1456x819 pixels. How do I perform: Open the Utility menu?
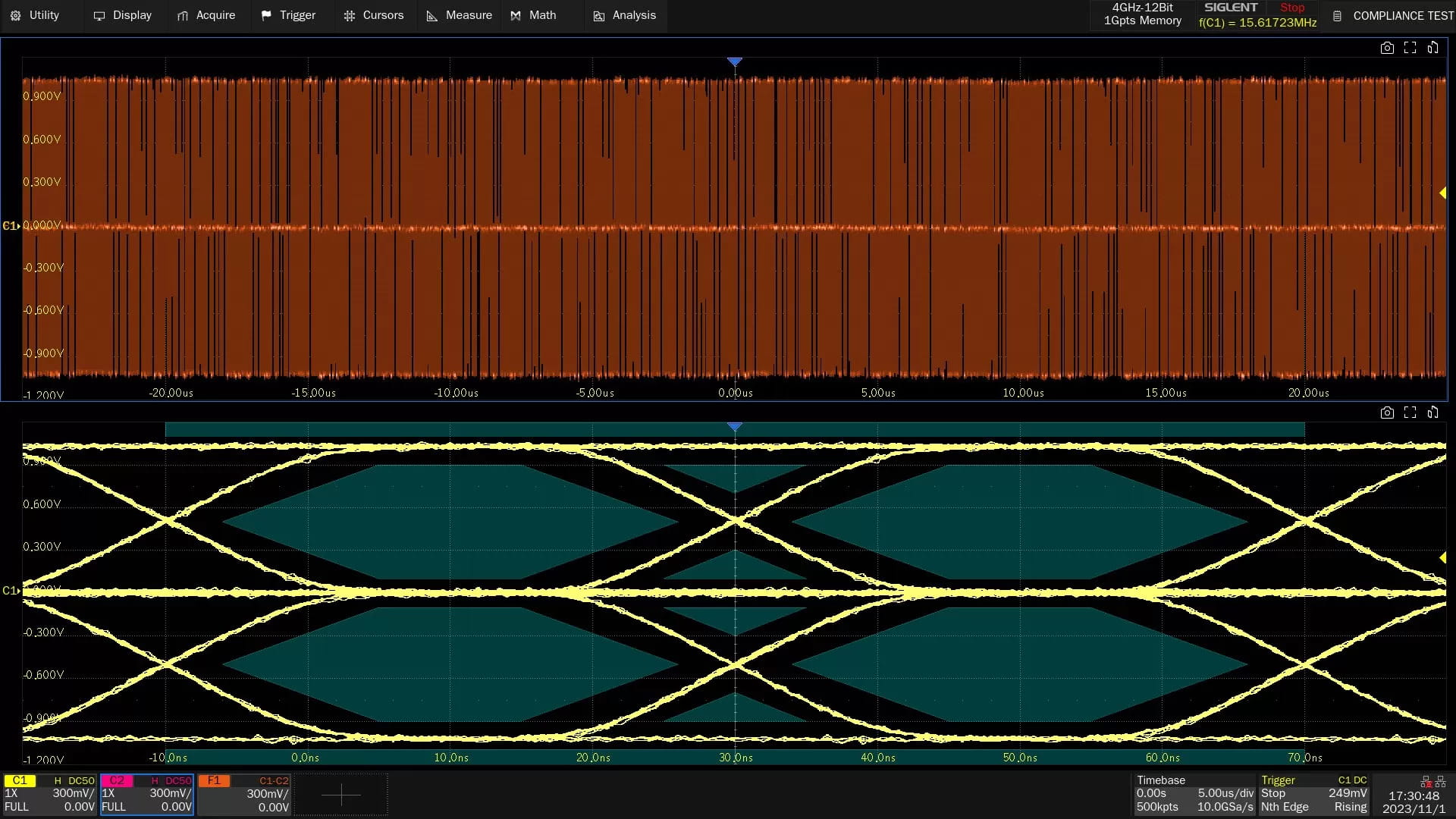[x=36, y=15]
